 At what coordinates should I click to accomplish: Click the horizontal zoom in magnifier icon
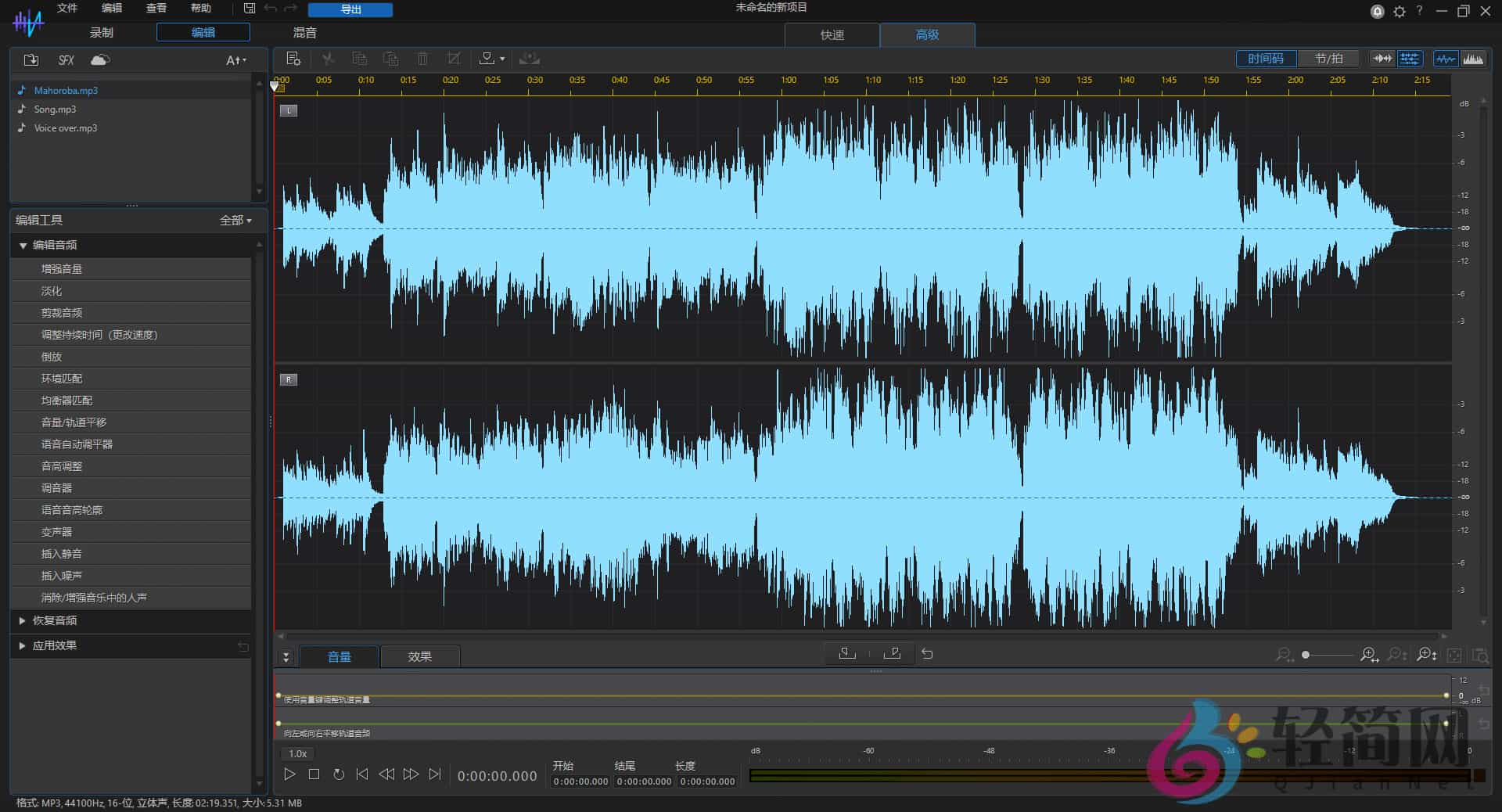1368,655
